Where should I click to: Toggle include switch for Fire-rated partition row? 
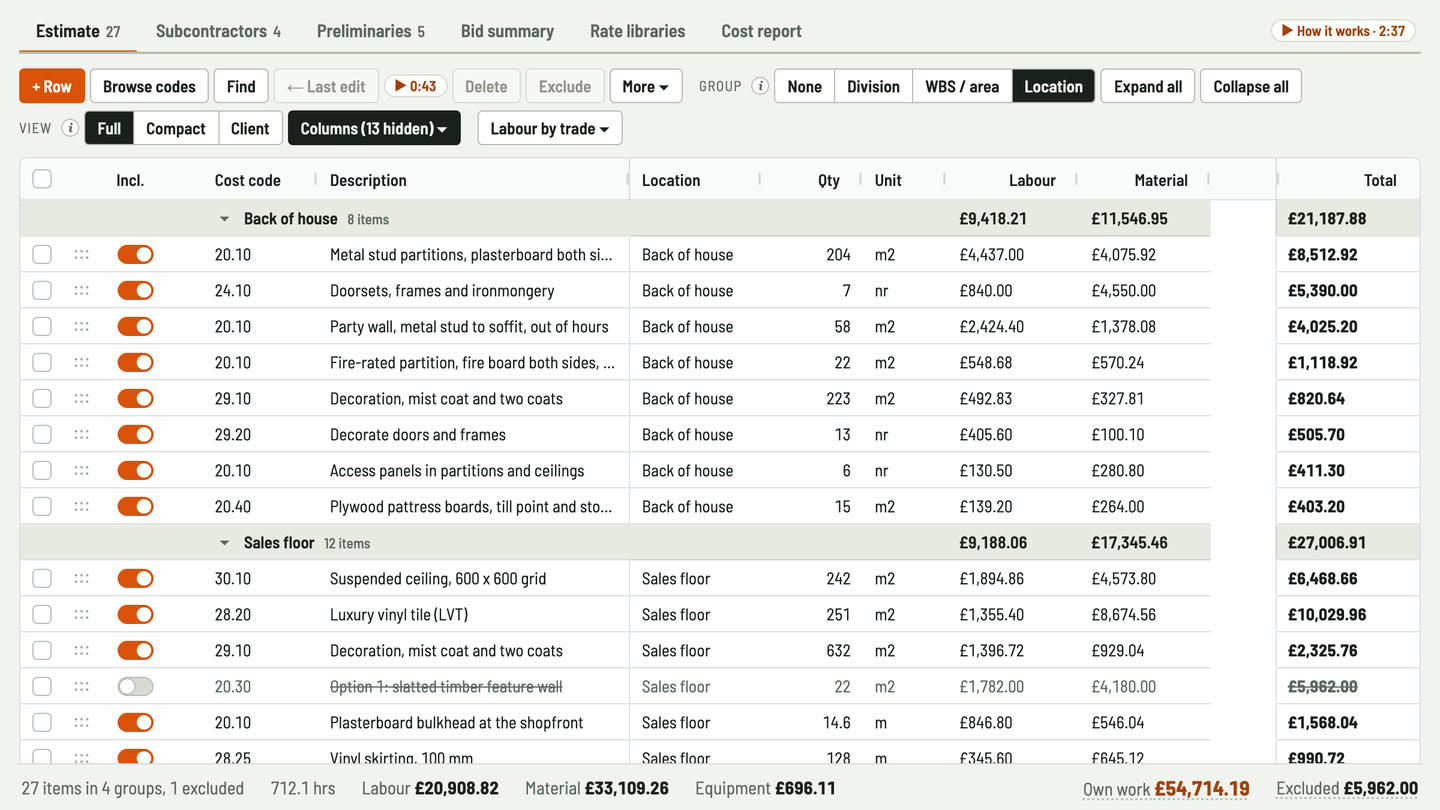pyautogui.click(x=135, y=363)
